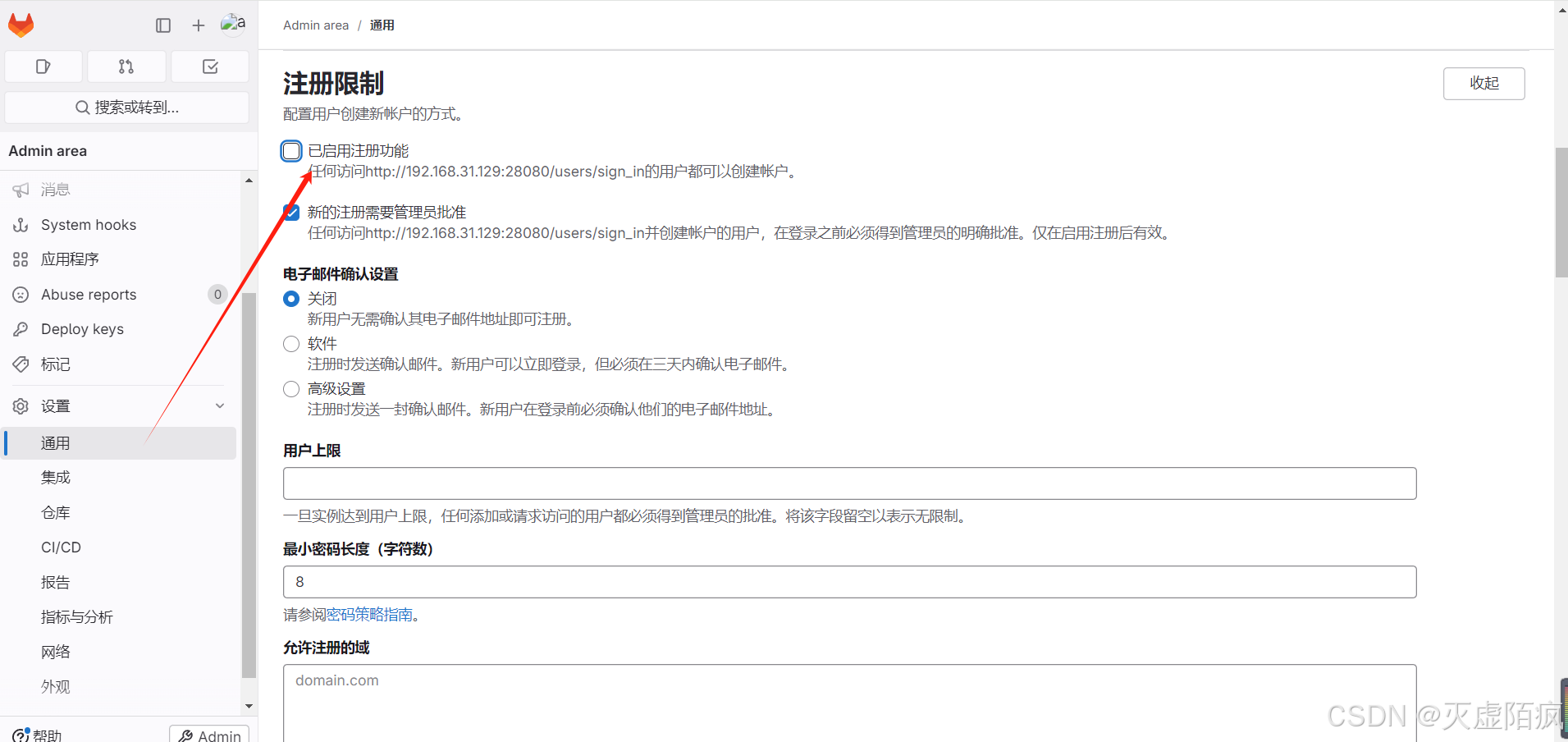Click the System hooks icon
Viewport: 1568px width, 742px height.
21,225
